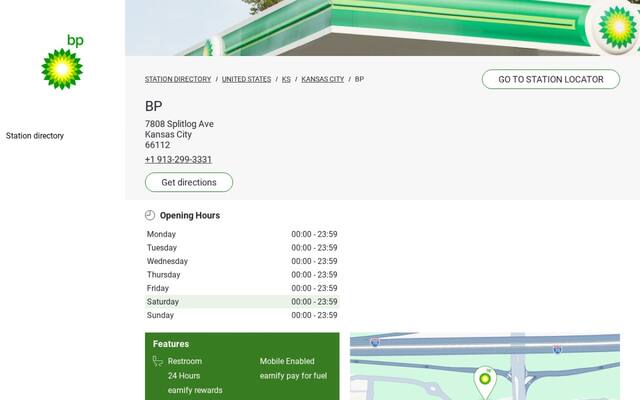Click the BP station name heading
Image resolution: width=640 pixels, height=400 pixels.
click(153, 106)
